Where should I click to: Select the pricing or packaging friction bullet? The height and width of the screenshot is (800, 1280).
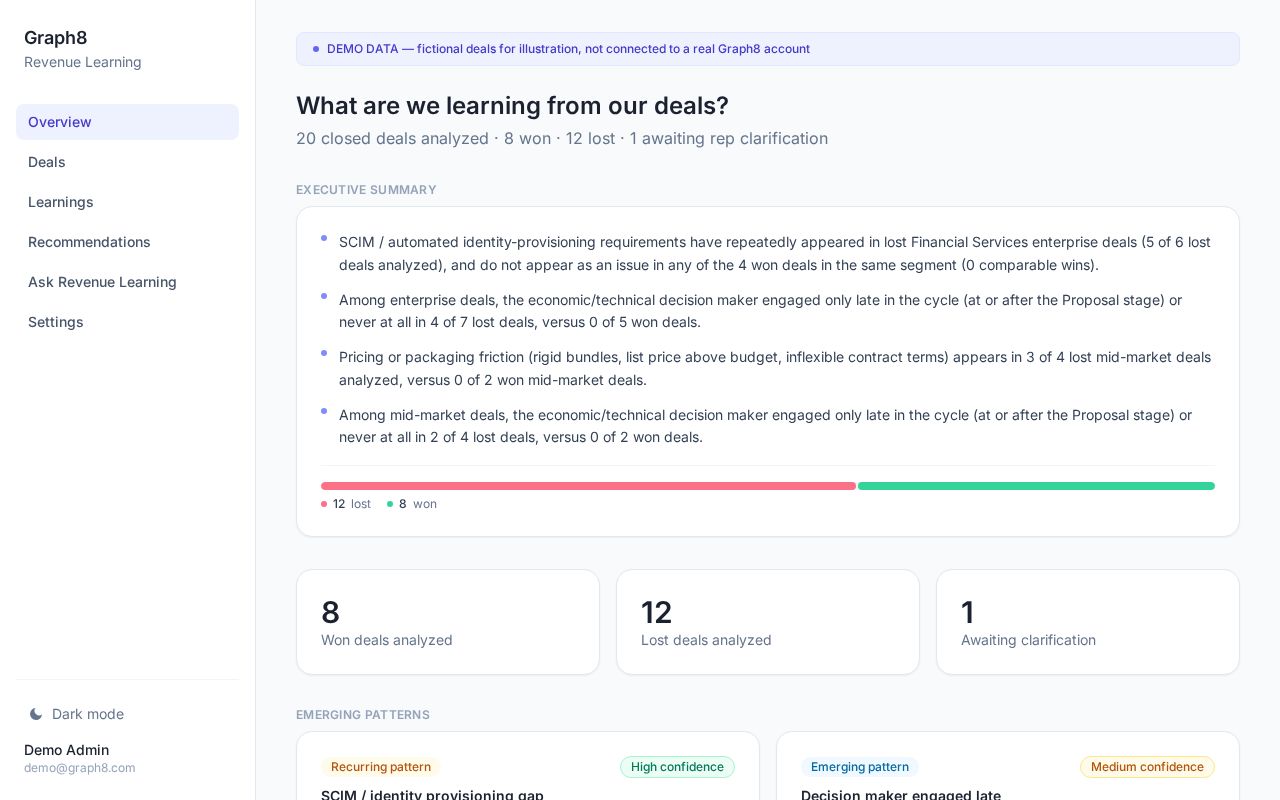tap(768, 368)
